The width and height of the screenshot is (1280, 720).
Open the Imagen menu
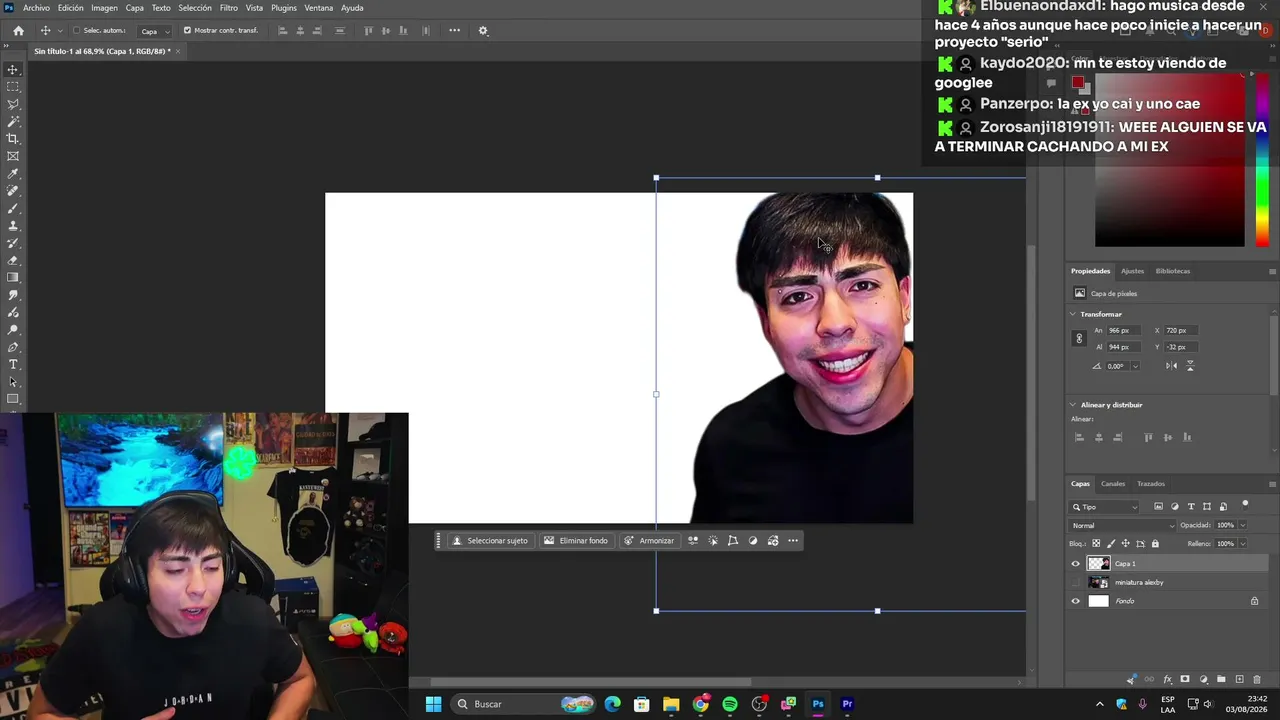tap(104, 8)
